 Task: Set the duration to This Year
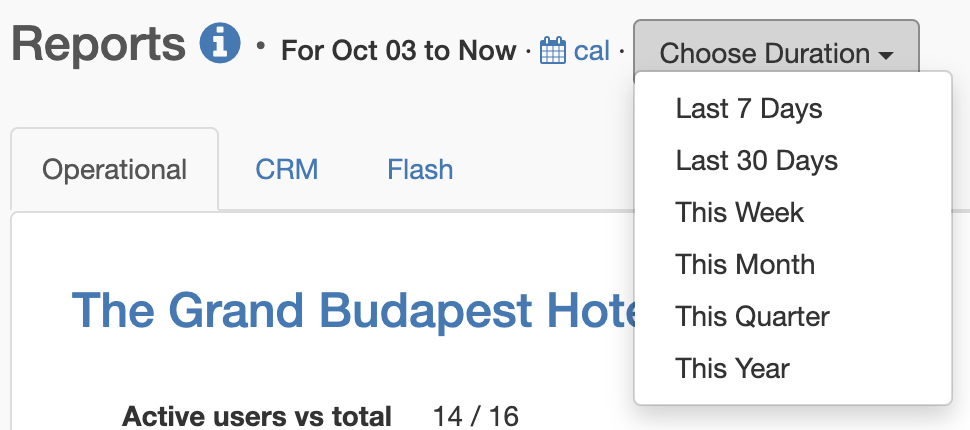click(732, 368)
